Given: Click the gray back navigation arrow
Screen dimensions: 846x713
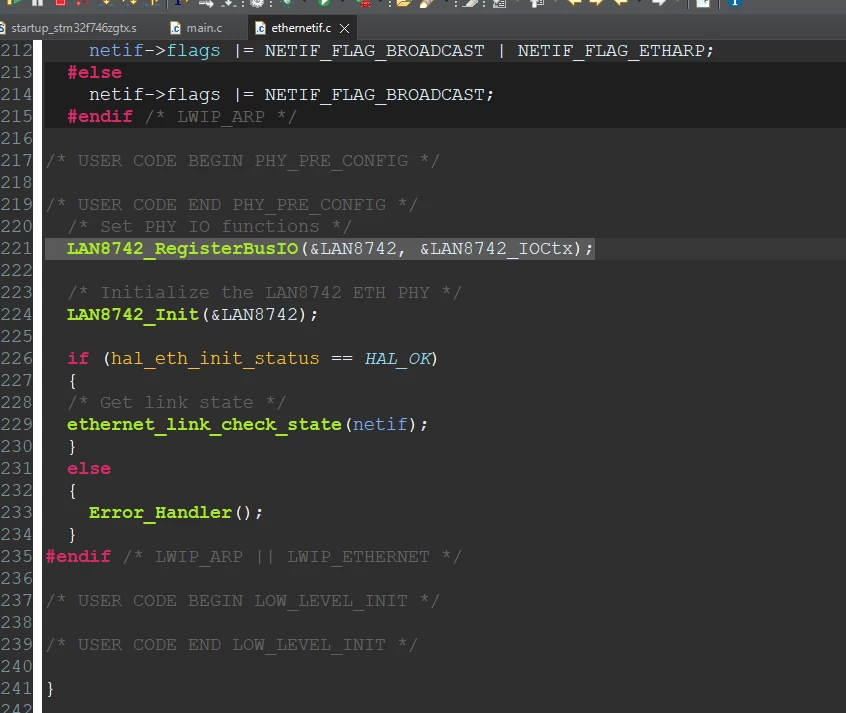Looking at the screenshot, I should tap(658, 3).
